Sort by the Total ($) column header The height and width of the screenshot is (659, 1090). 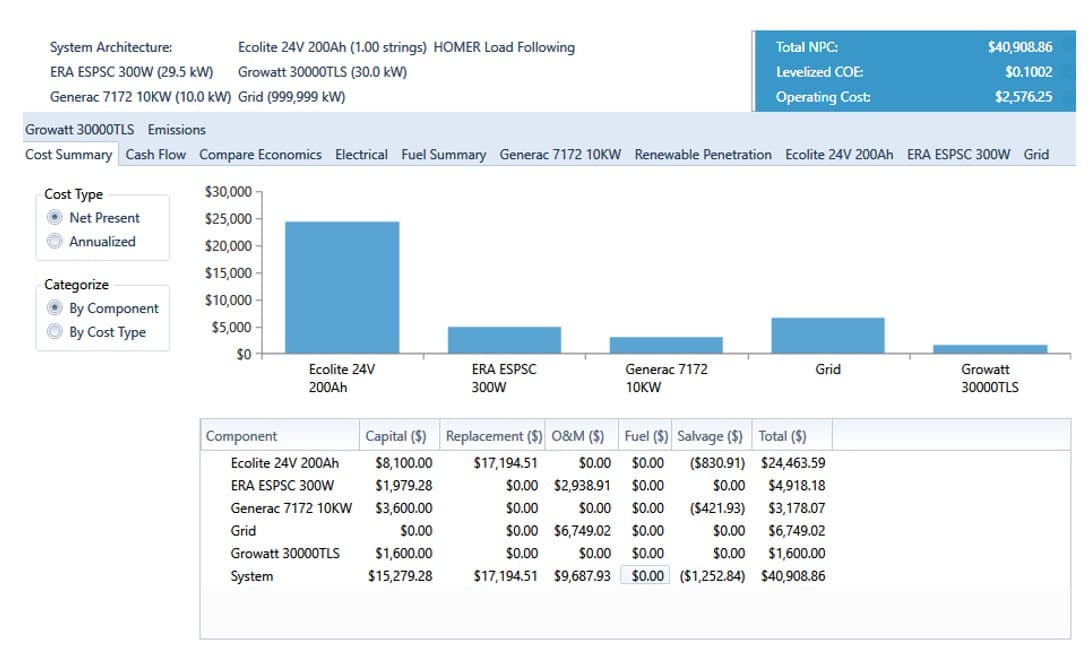point(792,436)
